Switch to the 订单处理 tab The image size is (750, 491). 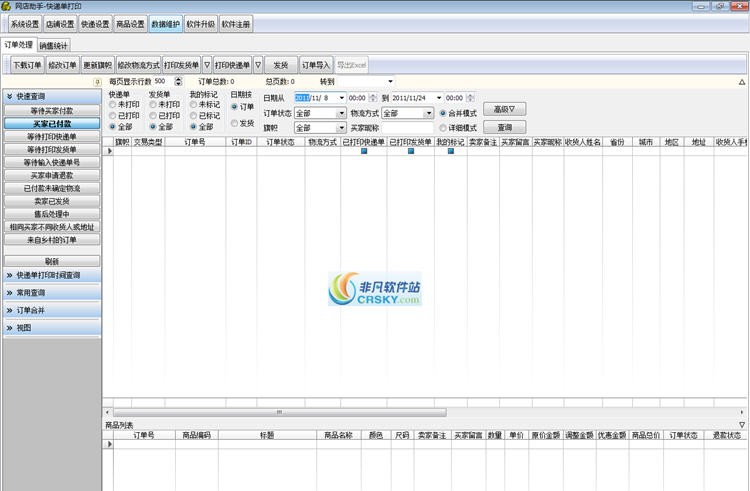click(19, 45)
